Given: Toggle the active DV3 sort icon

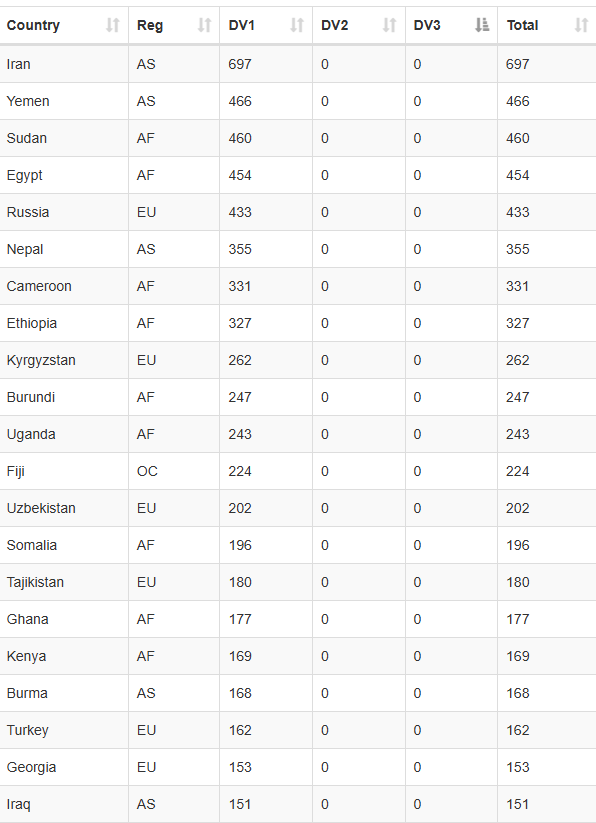Looking at the screenshot, I should [482, 25].
